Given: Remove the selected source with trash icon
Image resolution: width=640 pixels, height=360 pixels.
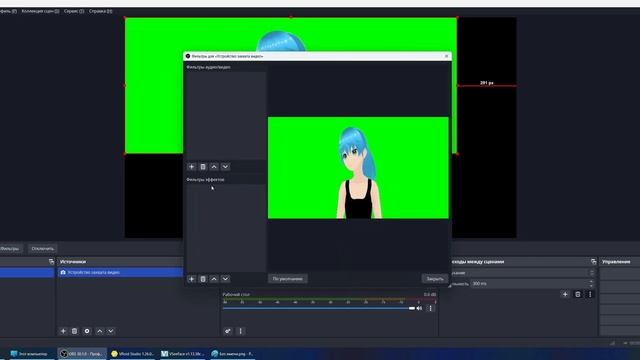Looking at the screenshot, I should point(74,331).
